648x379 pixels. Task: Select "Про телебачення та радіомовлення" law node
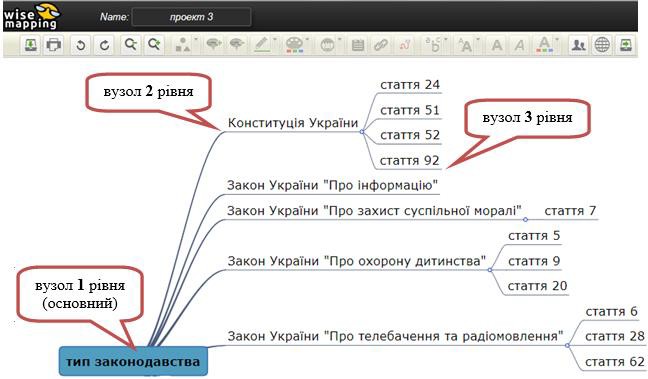click(x=395, y=336)
